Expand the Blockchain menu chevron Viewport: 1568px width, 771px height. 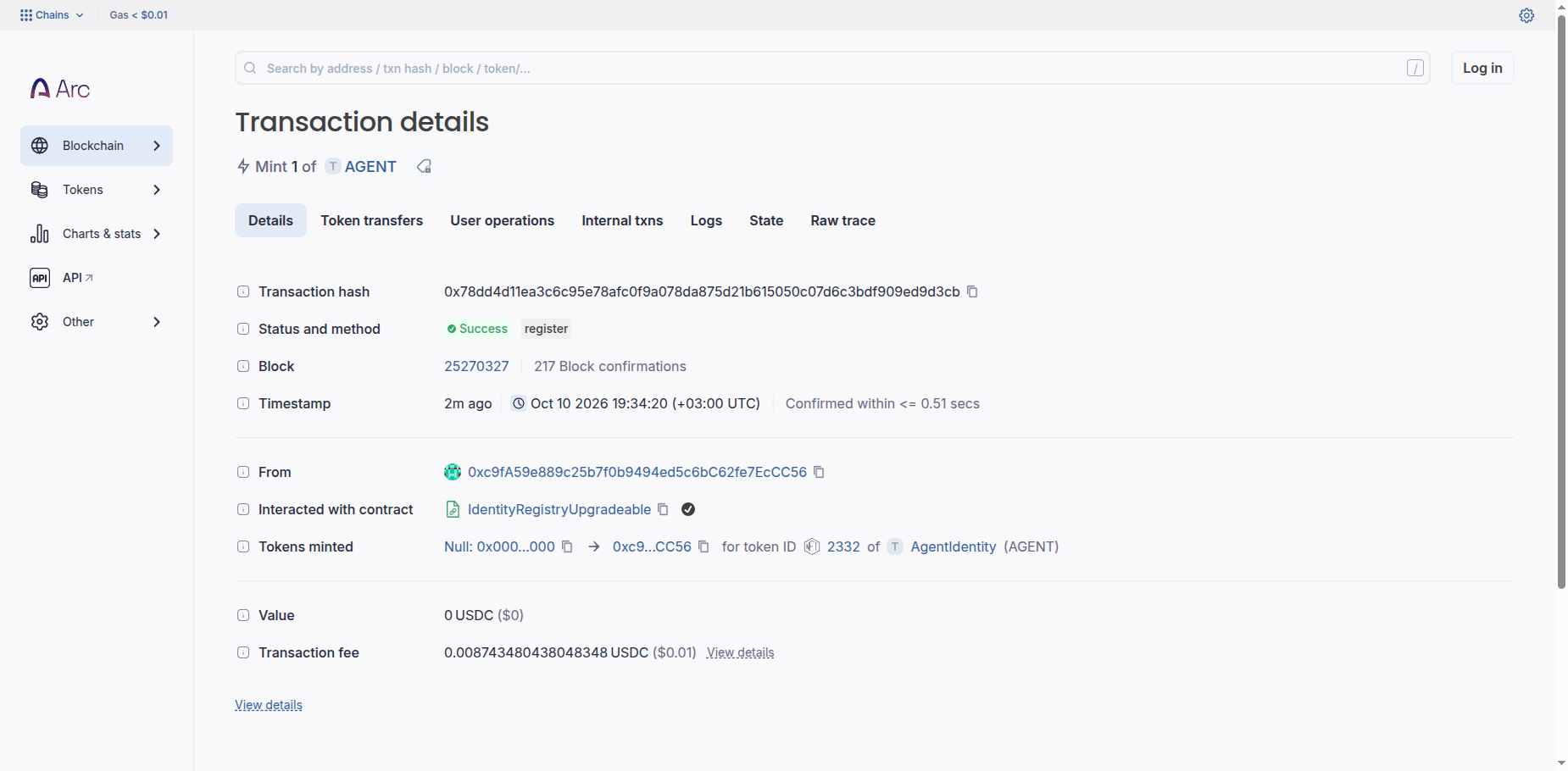(157, 146)
